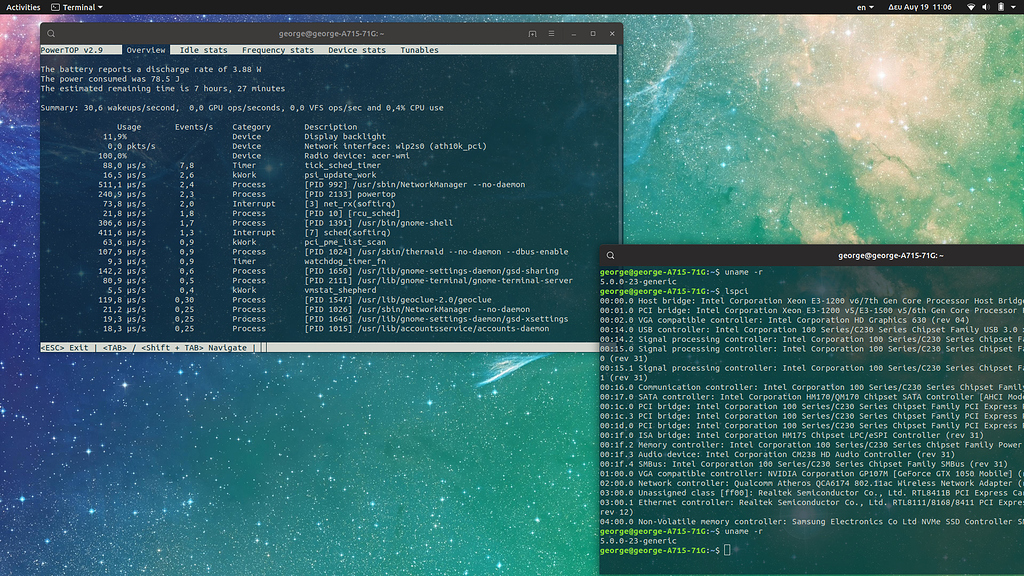Select the NVIDIA GP107M VGA controller line

click(x=812, y=473)
